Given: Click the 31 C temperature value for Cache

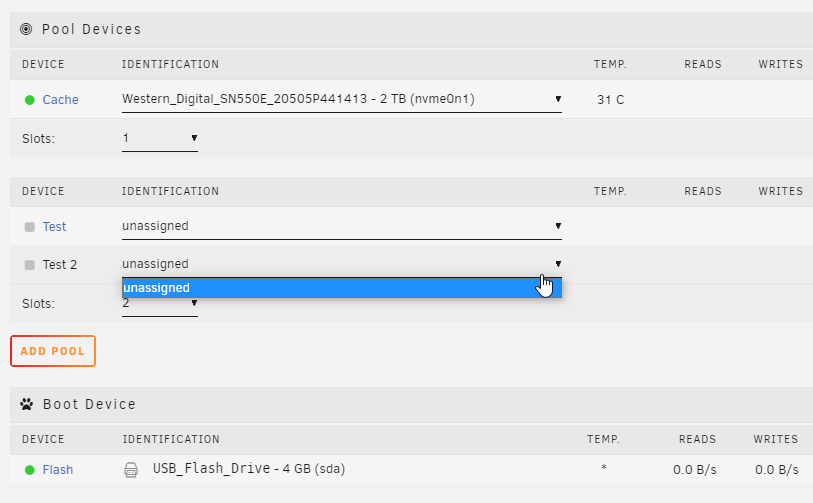Looking at the screenshot, I should 610,100.
